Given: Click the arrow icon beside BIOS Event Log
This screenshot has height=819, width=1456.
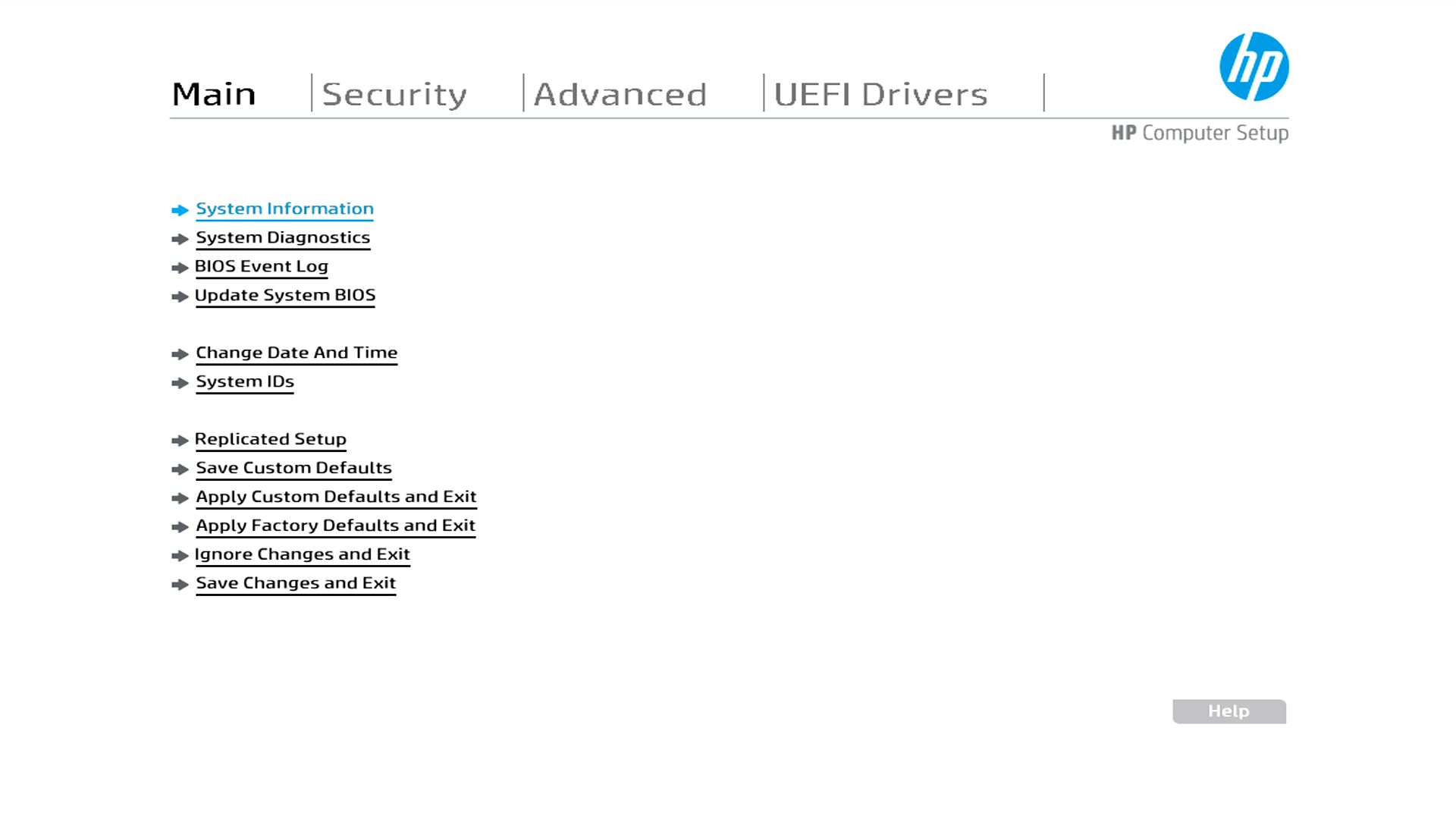Looking at the screenshot, I should pyautogui.click(x=180, y=268).
